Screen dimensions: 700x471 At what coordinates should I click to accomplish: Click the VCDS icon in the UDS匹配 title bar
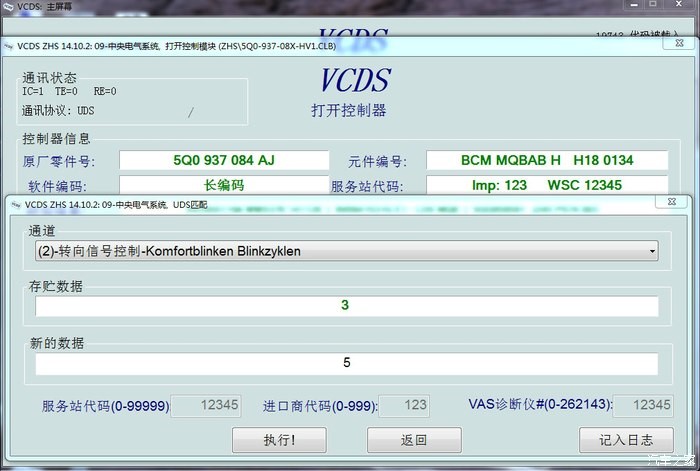[x=16, y=205]
